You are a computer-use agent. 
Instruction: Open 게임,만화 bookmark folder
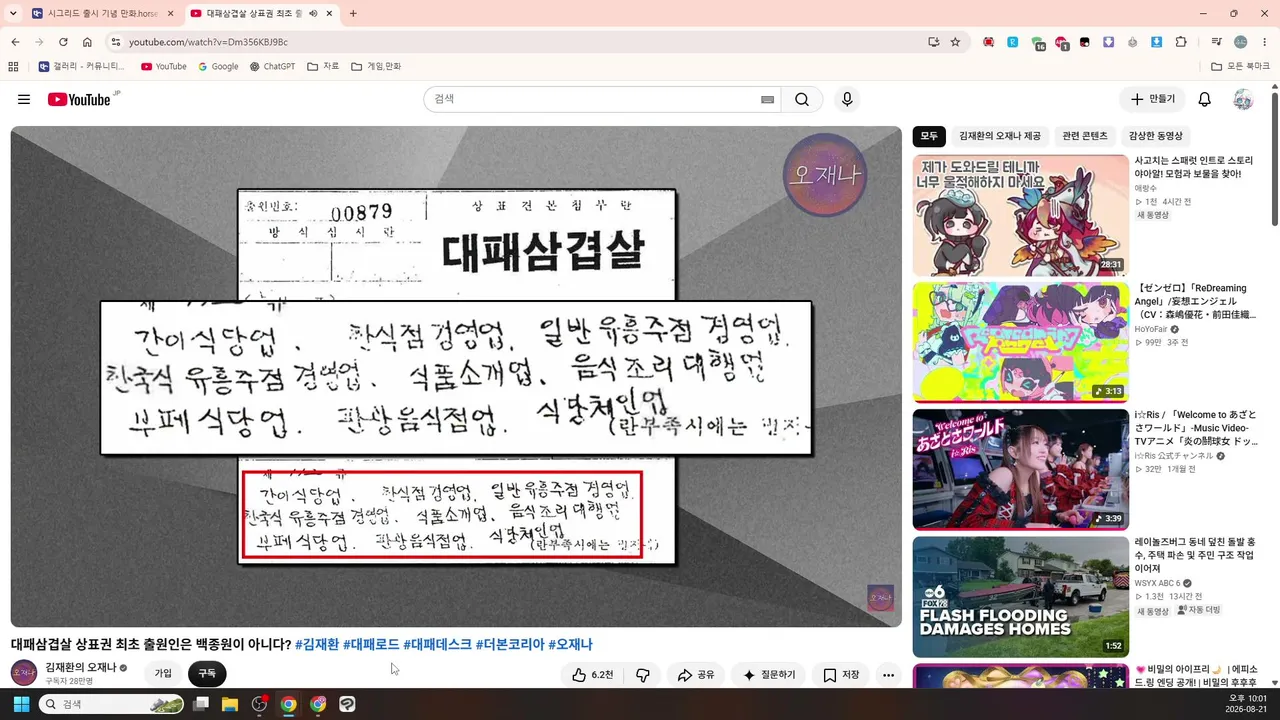376,66
